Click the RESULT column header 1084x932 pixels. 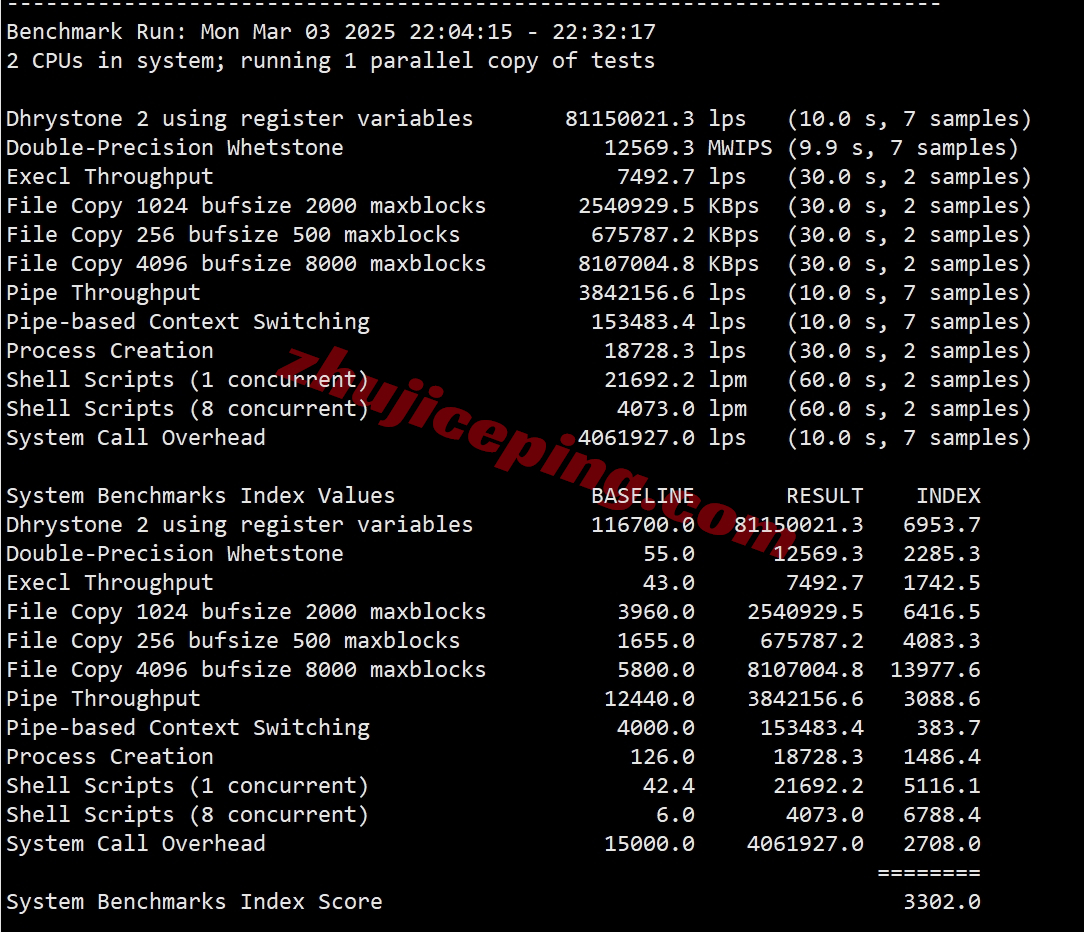(825, 496)
